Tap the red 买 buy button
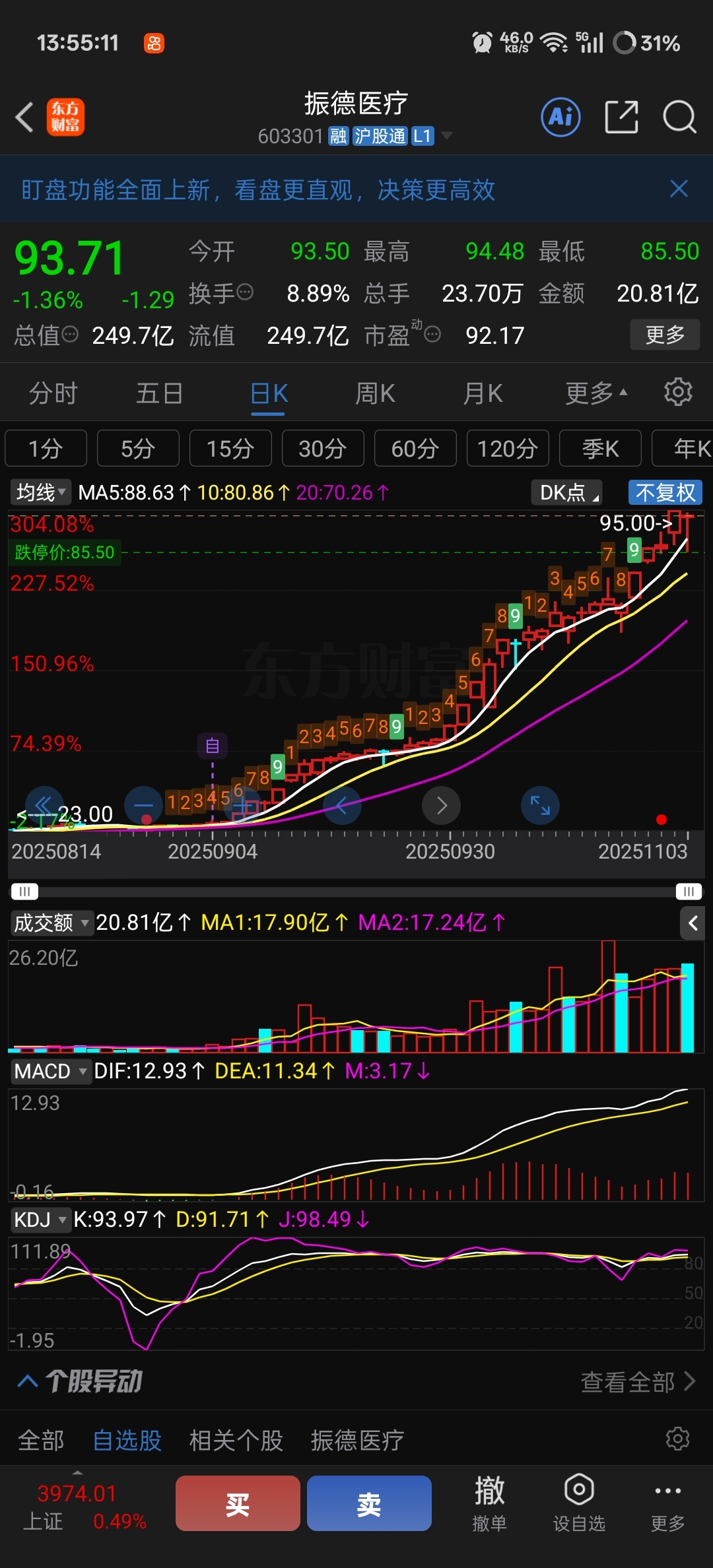The image size is (713, 1568). 238,1503
